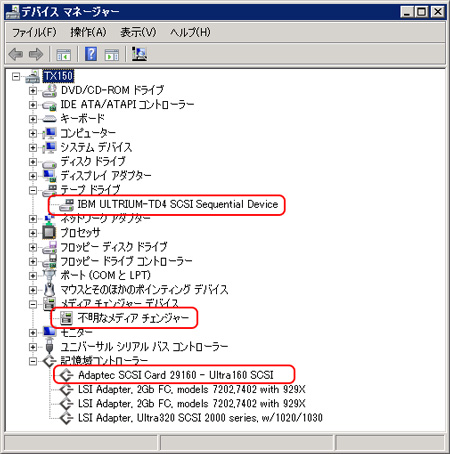450x454 pixels.
Task: Click the scan for hardware changes icon
Action: coord(139,54)
